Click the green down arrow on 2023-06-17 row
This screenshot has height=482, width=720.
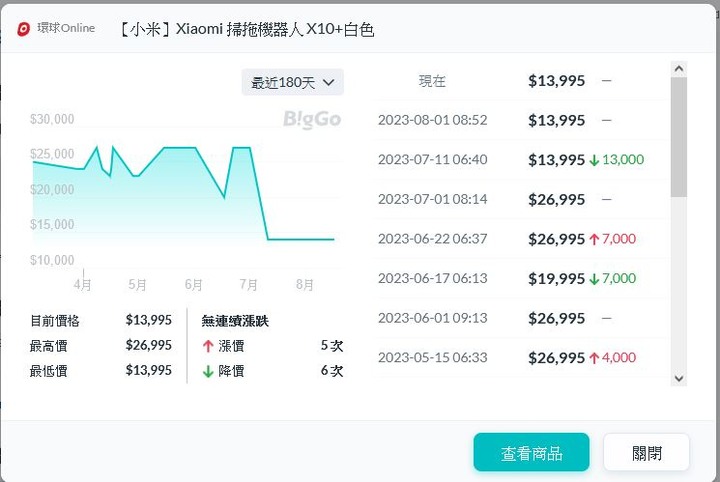(594, 279)
